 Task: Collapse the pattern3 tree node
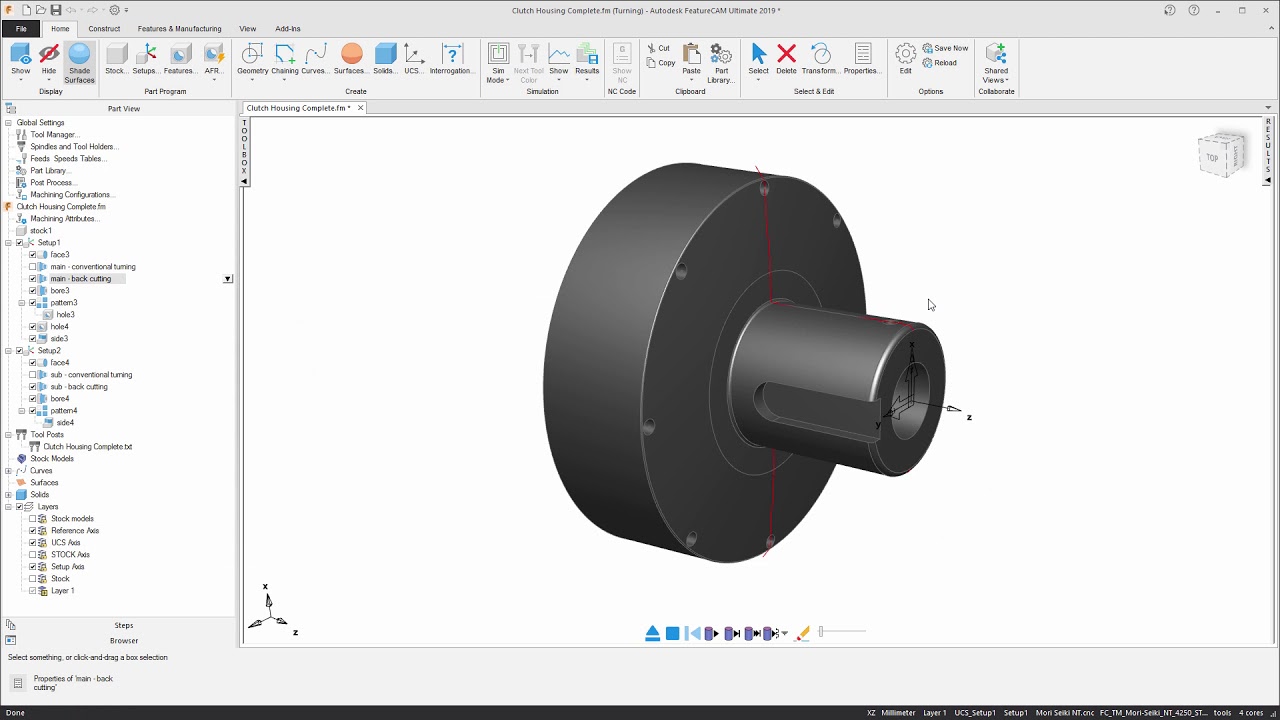click(x=22, y=303)
